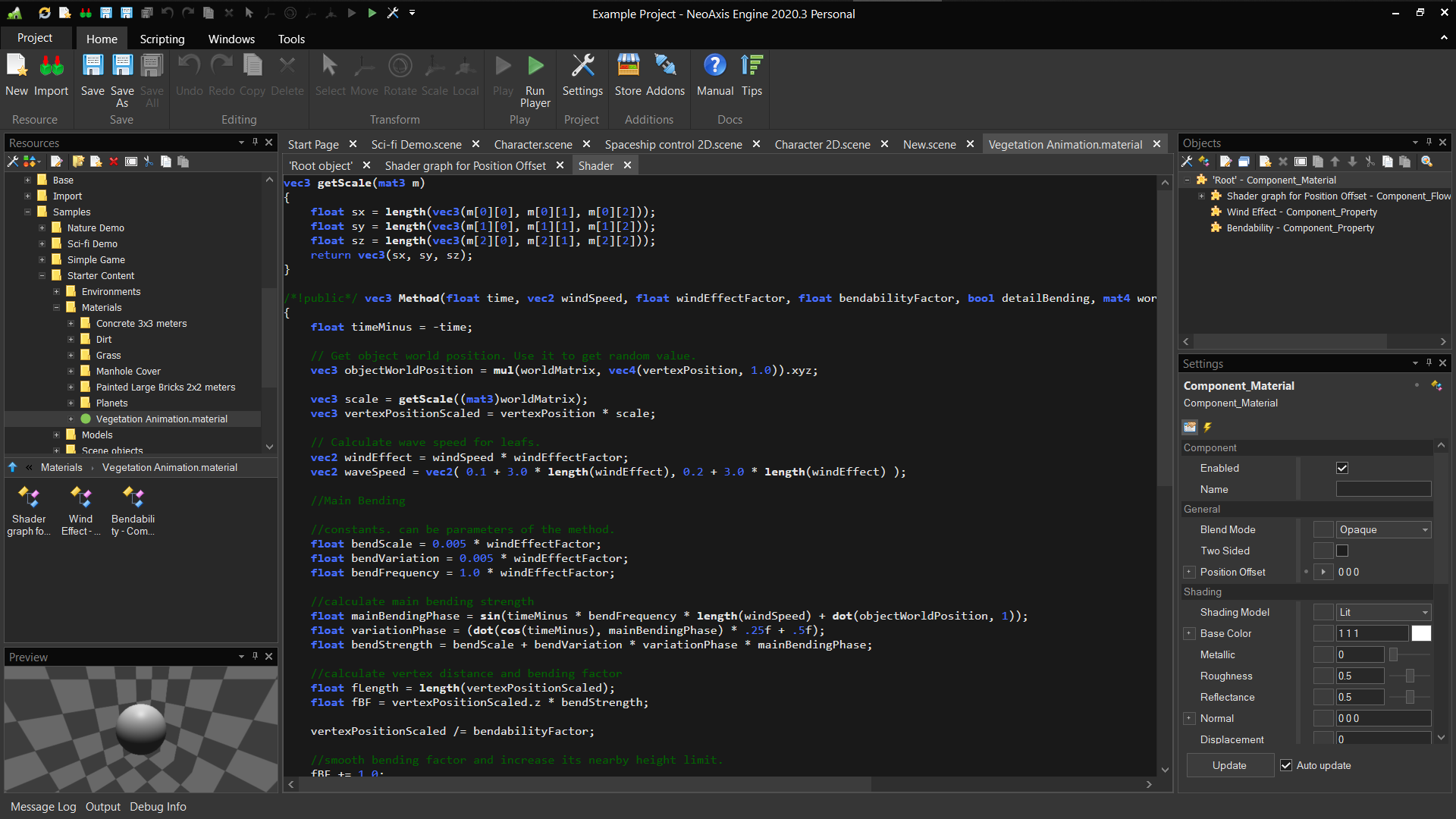Open the Store icon in ribbon
The height and width of the screenshot is (819, 1456).
[628, 67]
